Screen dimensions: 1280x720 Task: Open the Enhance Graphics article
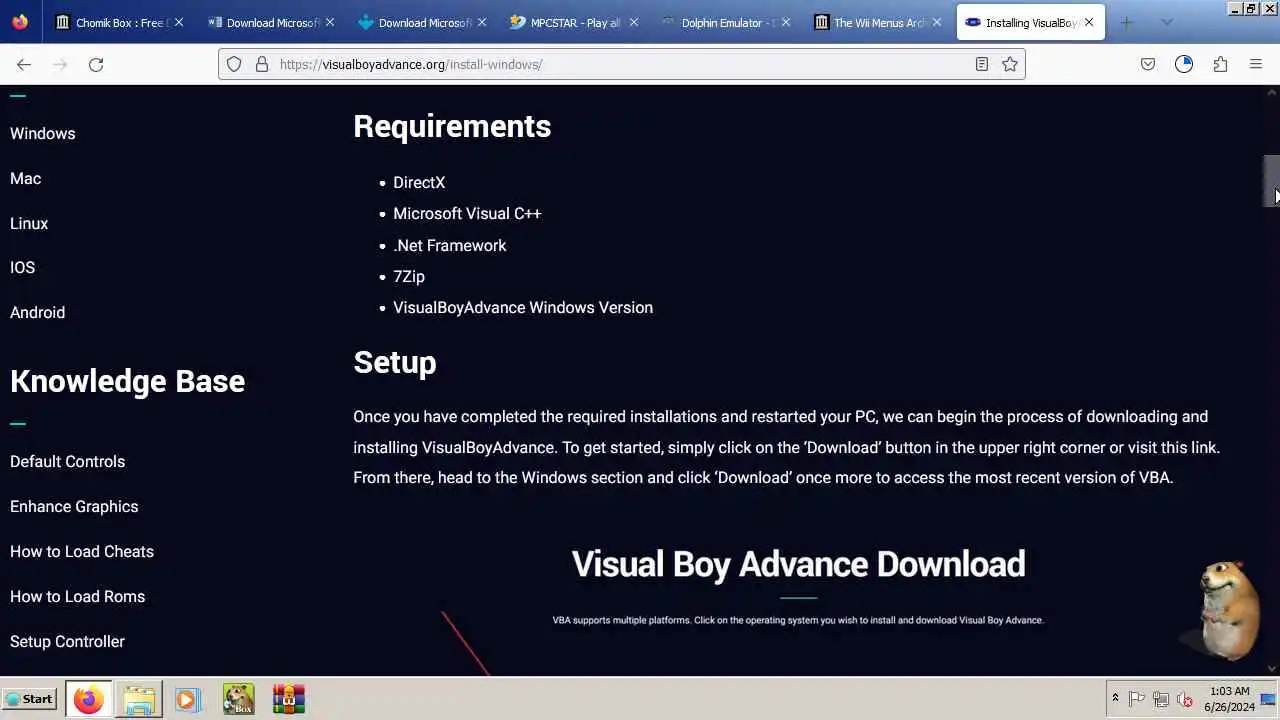click(x=74, y=506)
